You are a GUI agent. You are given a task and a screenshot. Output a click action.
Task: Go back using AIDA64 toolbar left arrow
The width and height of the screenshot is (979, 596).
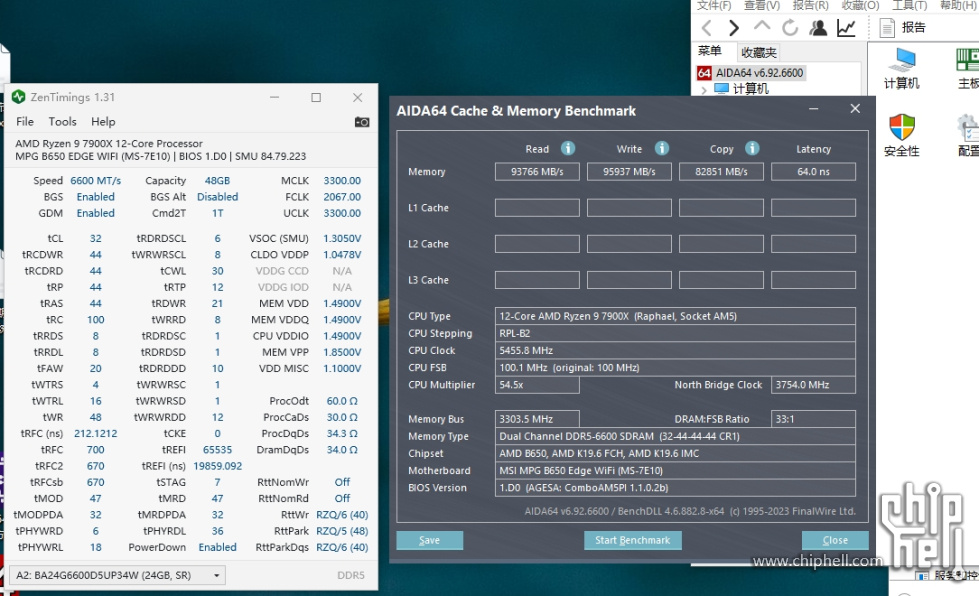point(707,28)
